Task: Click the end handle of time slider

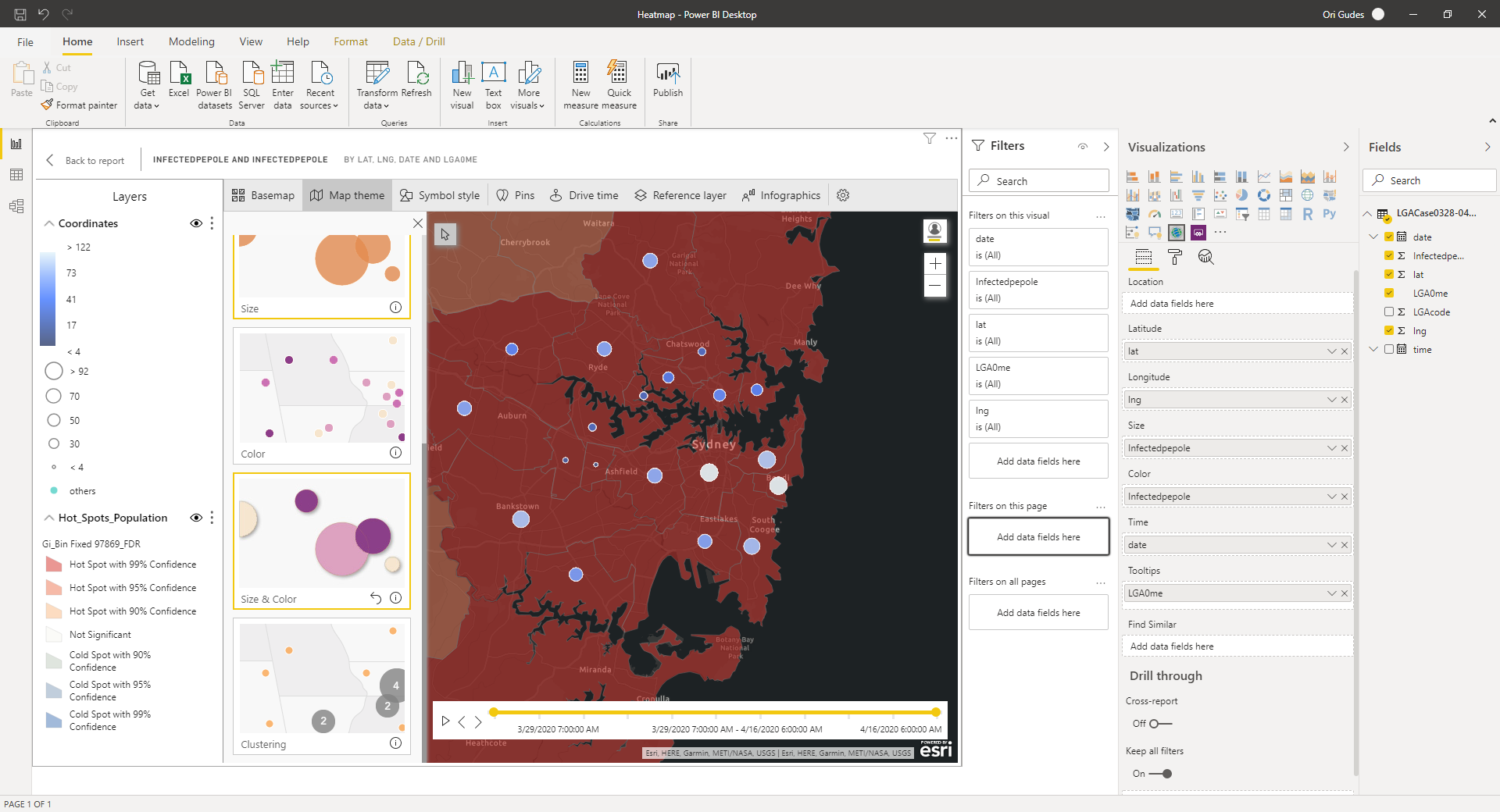Action: point(935,712)
